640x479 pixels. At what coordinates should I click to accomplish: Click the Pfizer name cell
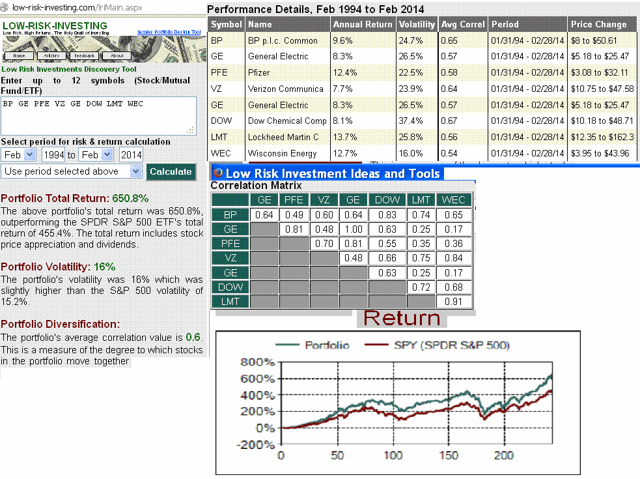tap(288, 73)
